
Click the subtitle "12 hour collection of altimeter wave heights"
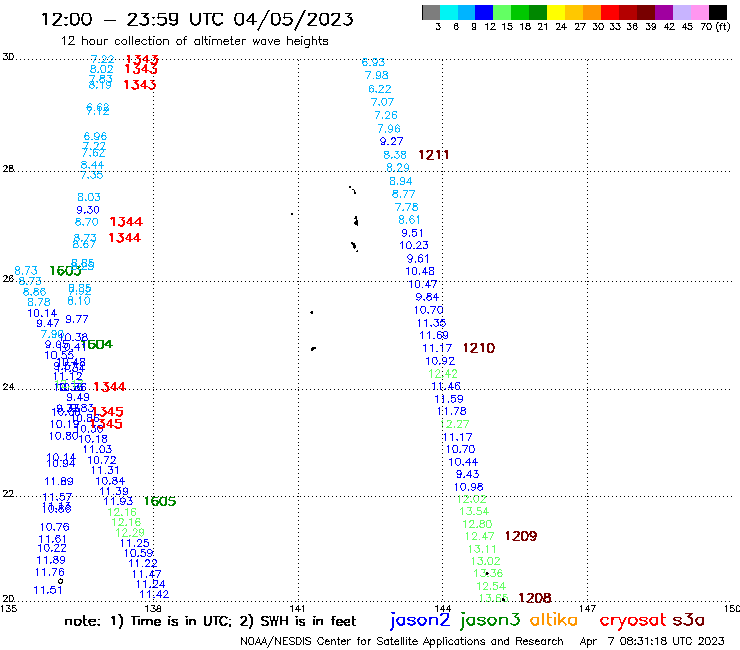[x=194, y=41]
